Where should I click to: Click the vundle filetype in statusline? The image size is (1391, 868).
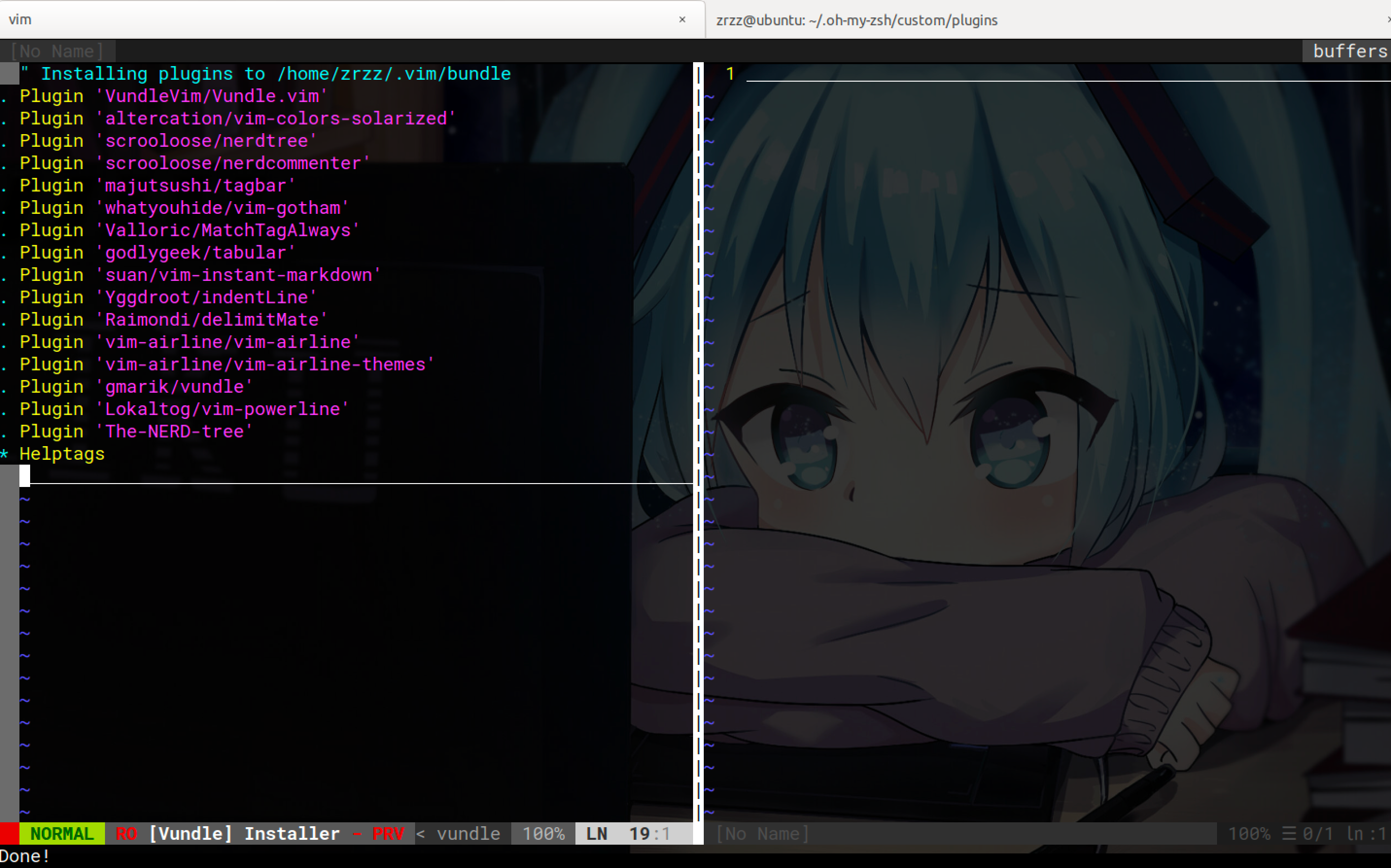tap(469, 833)
